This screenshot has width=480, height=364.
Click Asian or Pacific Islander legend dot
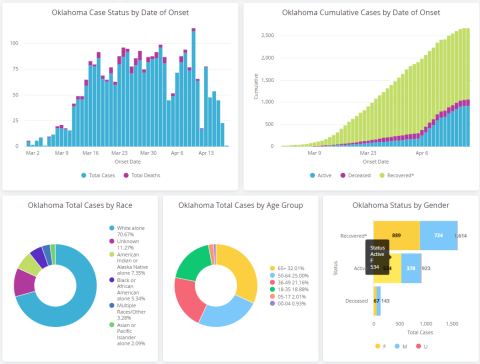(x=112, y=325)
